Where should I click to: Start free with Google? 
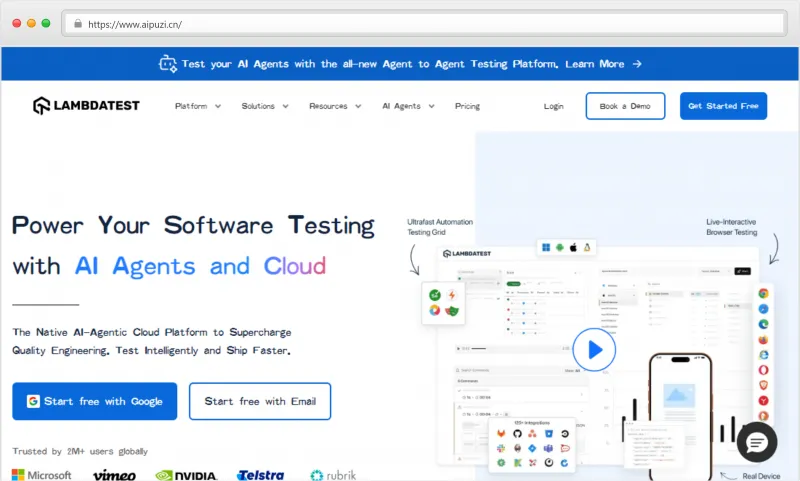coord(95,401)
